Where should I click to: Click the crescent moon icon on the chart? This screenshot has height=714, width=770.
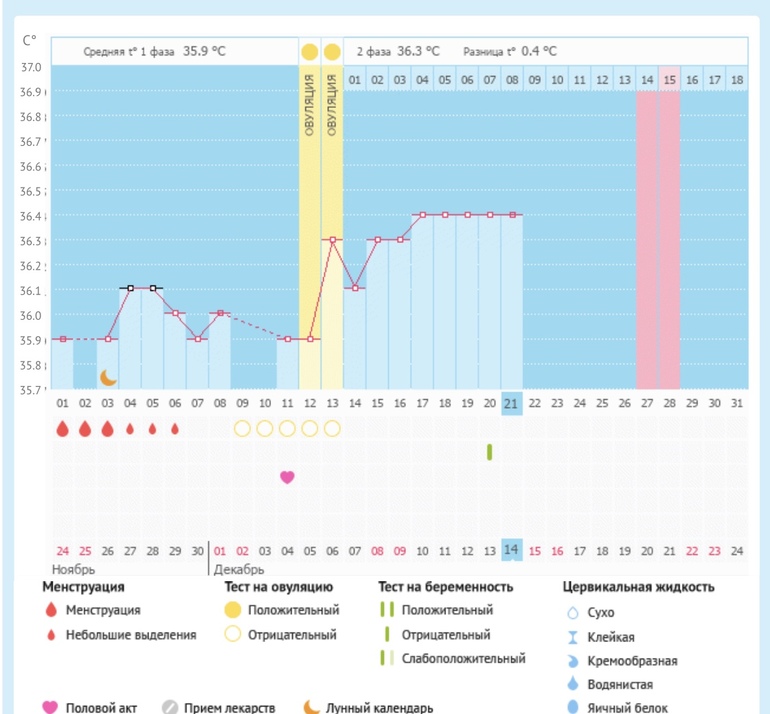coord(108,377)
